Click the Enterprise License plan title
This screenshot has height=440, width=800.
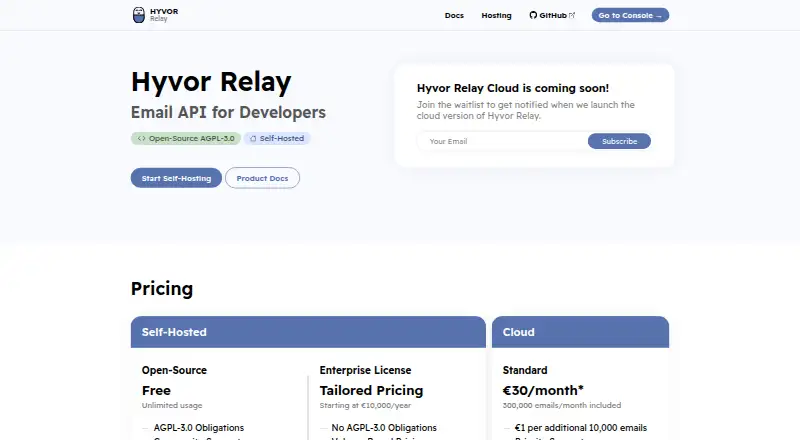365,370
